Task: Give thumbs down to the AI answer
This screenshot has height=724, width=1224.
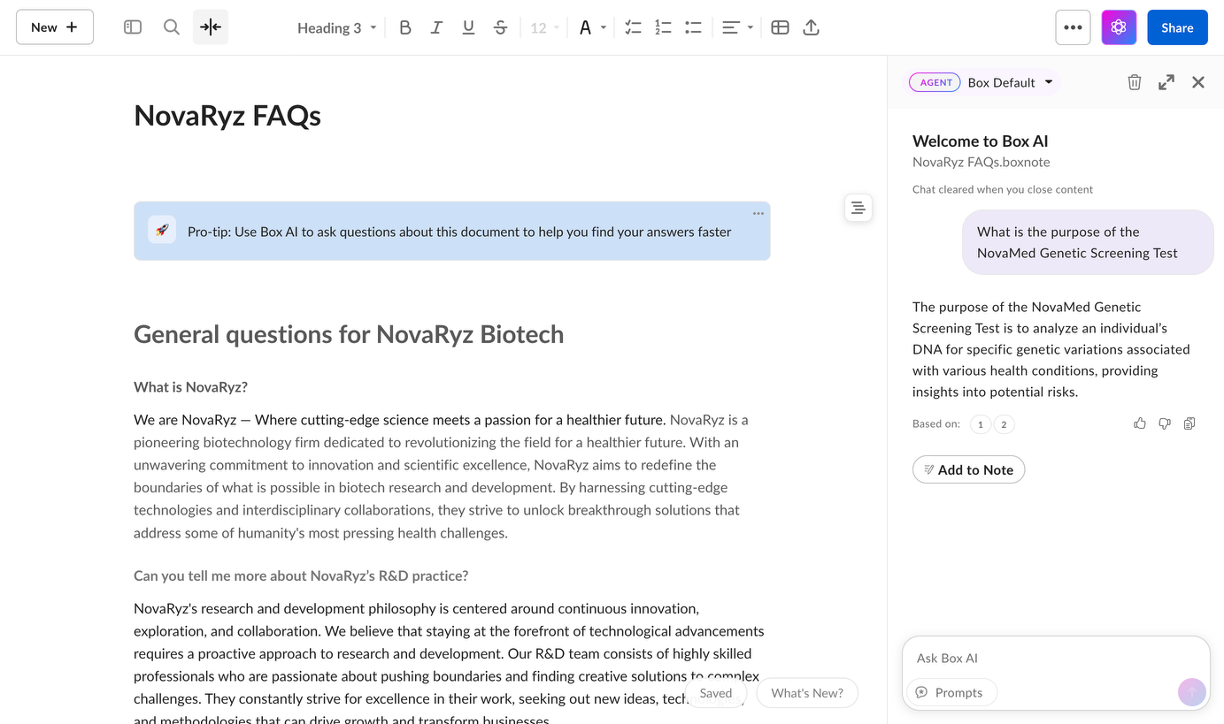Action: click(1164, 423)
